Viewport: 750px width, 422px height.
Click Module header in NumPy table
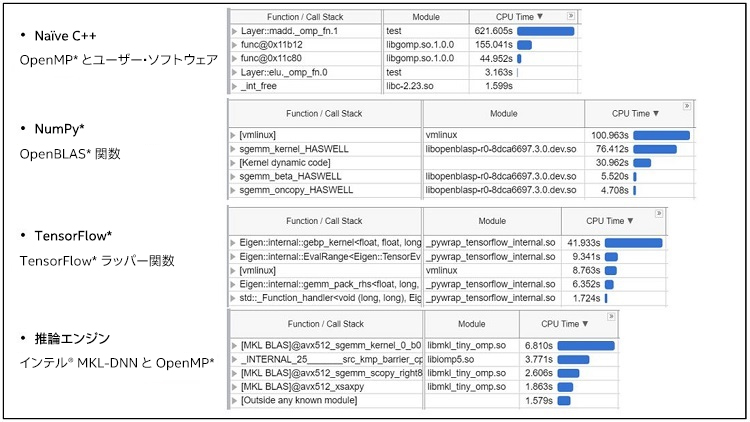coord(504,114)
